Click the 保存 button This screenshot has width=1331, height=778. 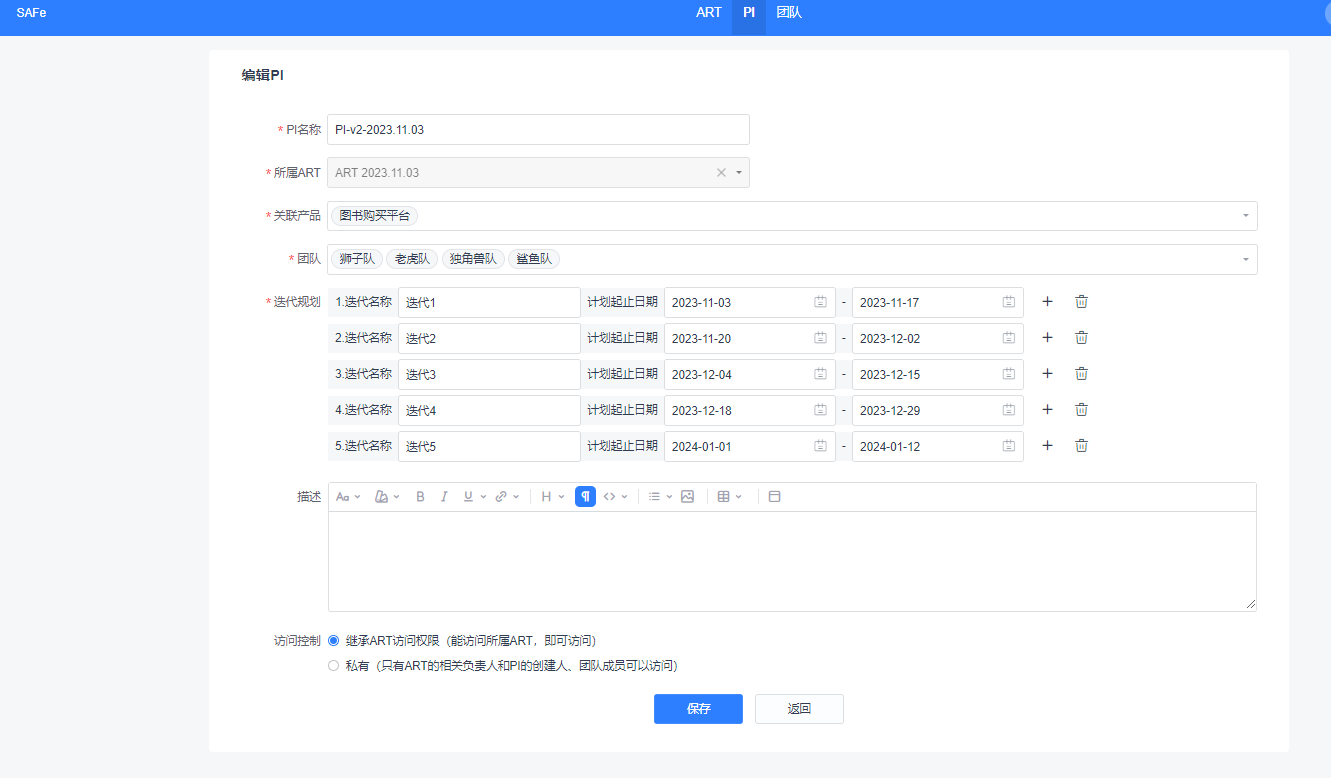[x=698, y=709]
